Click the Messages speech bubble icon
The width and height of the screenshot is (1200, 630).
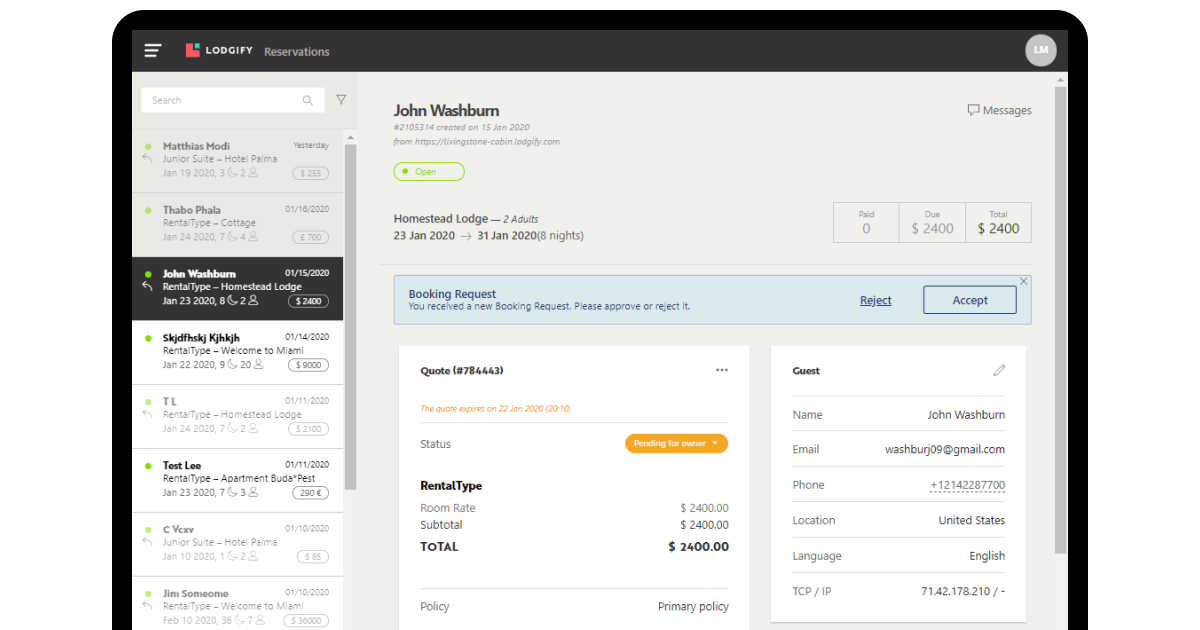[x=973, y=110]
